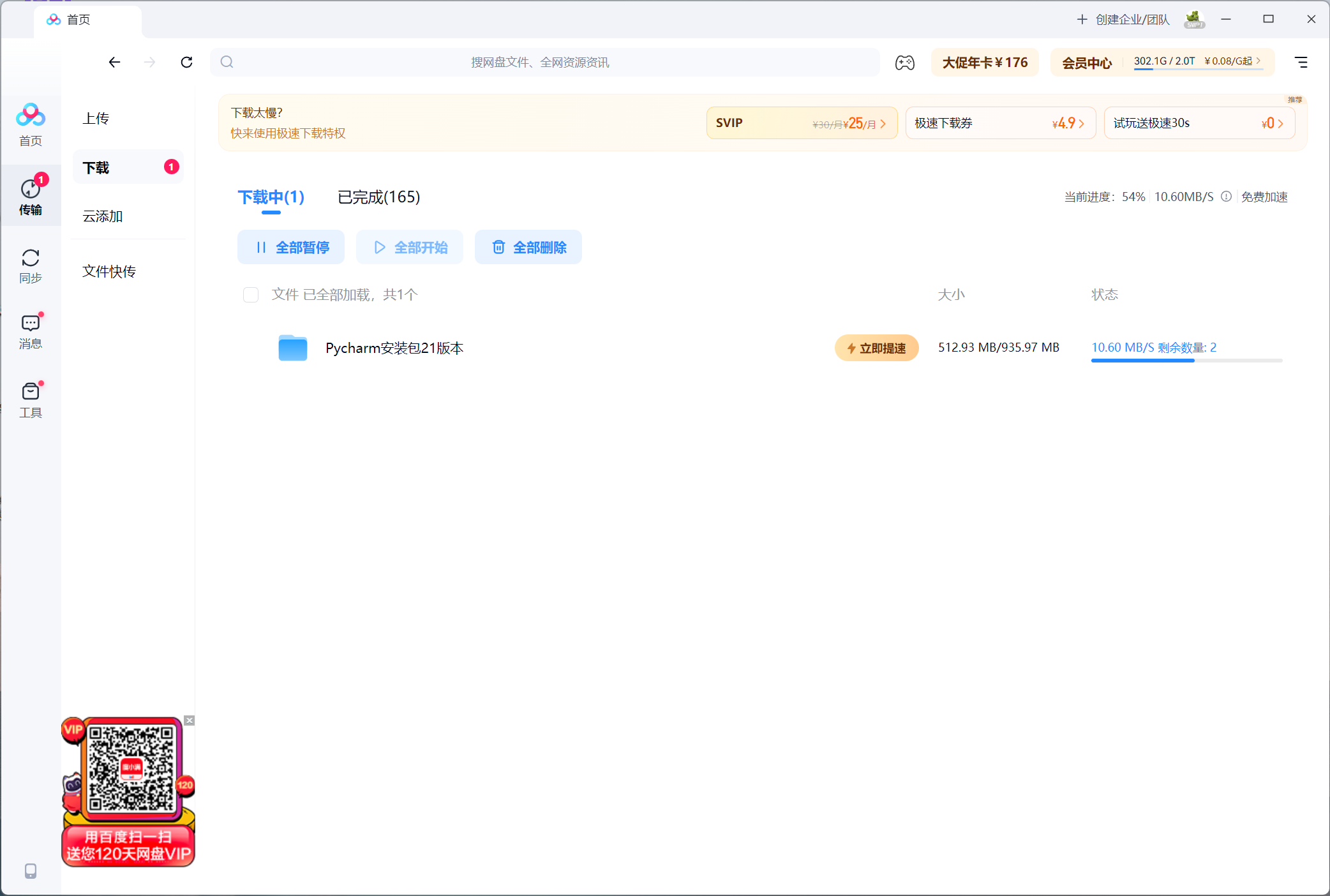Click the back navigation arrow
1330x896 pixels.
[114, 62]
